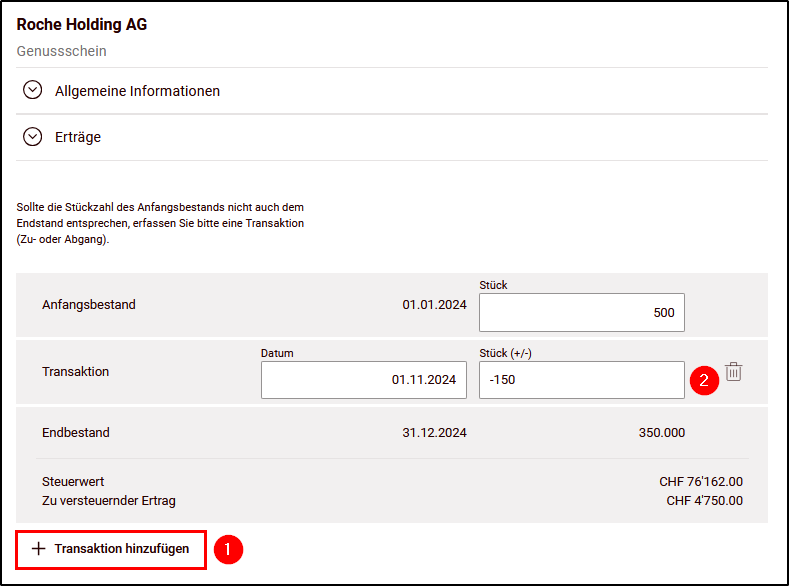Select the Steuerwert label
Image resolution: width=789 pixels, height=586 pixels.
pyautogui.click(x=73, y=482)
